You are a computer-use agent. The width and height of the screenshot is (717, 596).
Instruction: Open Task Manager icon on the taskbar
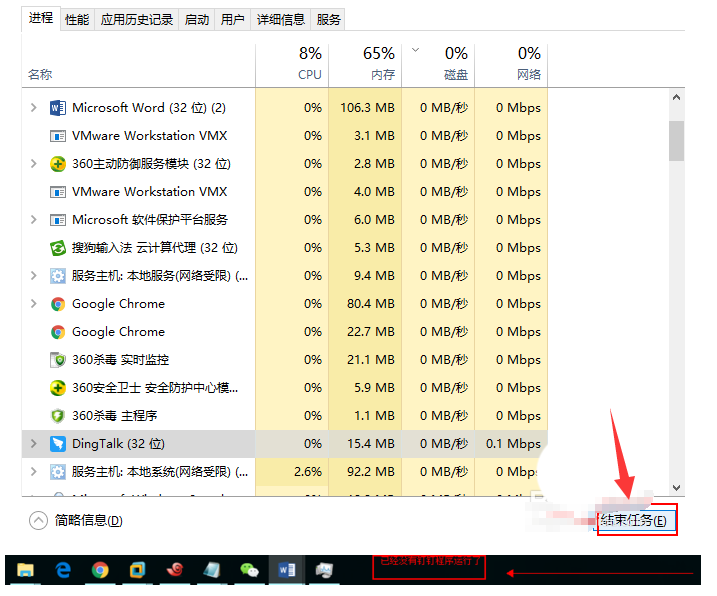coord(324,570)
